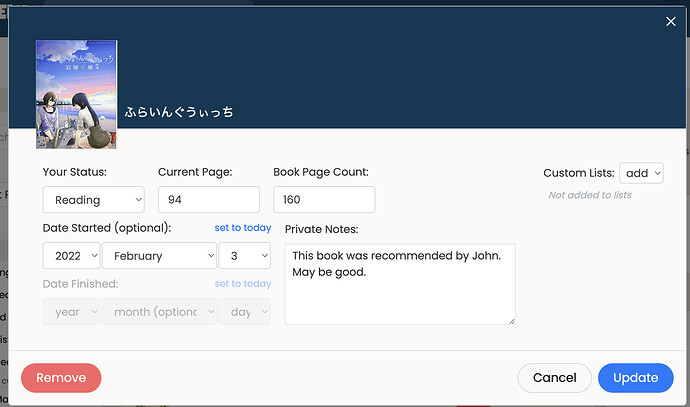Click the Book Page Count field showing 160
This screenshot has width=690, height=407.
click(x=324, y=200)
